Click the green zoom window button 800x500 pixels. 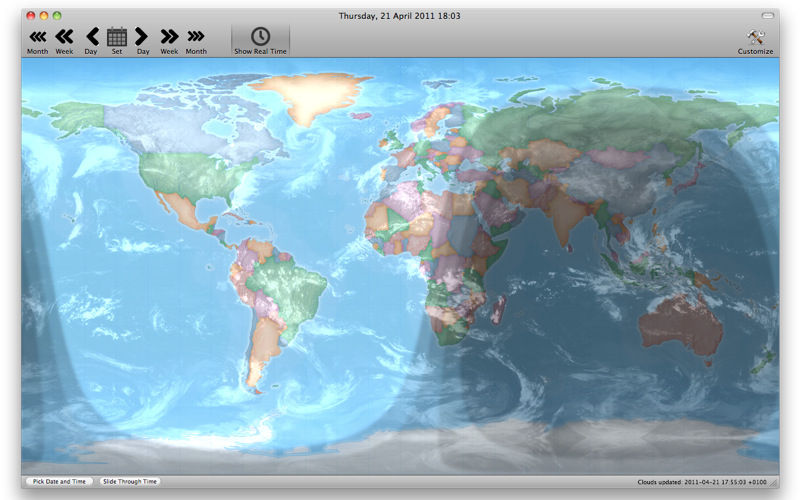pyautogui.click(x=57, y=17)
